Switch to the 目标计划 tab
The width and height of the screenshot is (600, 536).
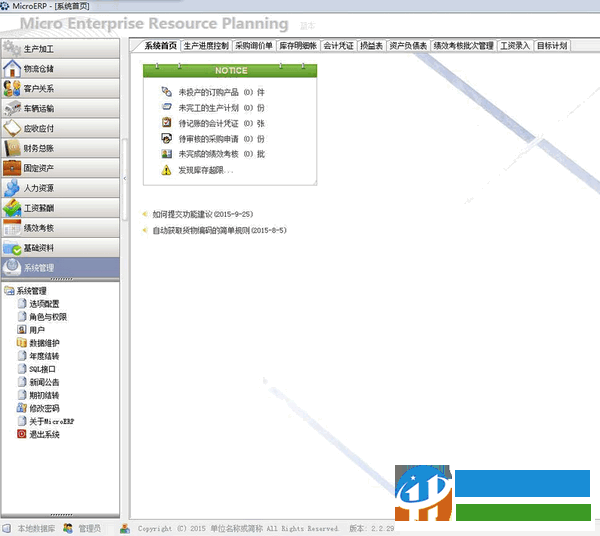(x=552, y=46)
